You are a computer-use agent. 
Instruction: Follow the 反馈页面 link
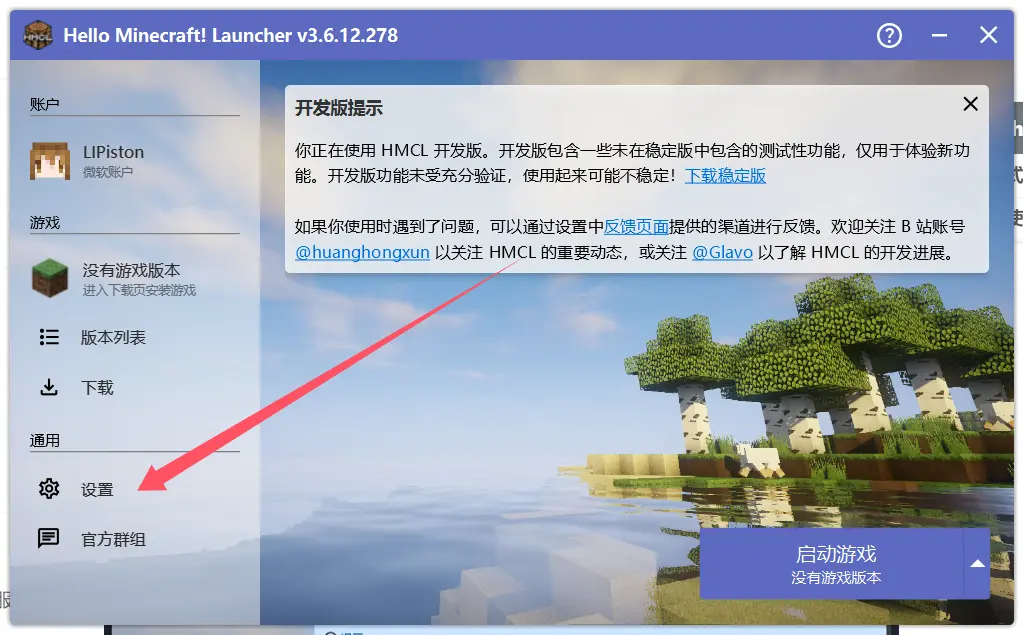(636, 227)
